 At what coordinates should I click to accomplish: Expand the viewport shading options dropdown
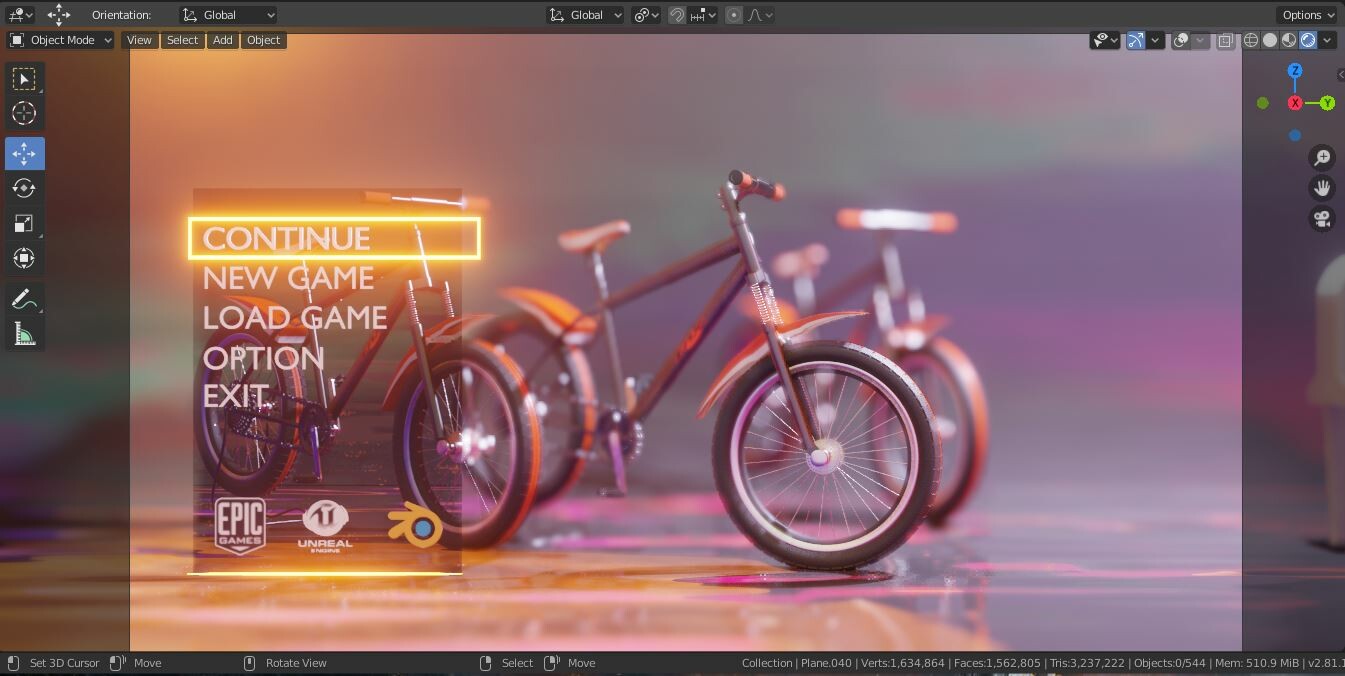1327,40
